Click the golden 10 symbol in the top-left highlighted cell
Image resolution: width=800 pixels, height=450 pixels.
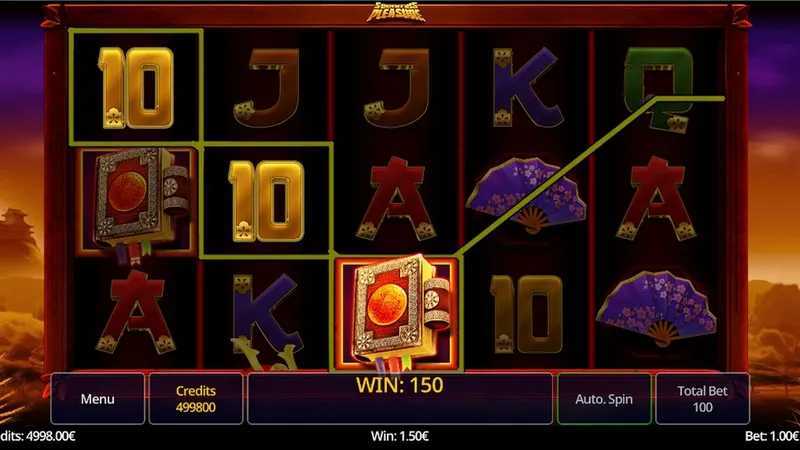point(136,87)
